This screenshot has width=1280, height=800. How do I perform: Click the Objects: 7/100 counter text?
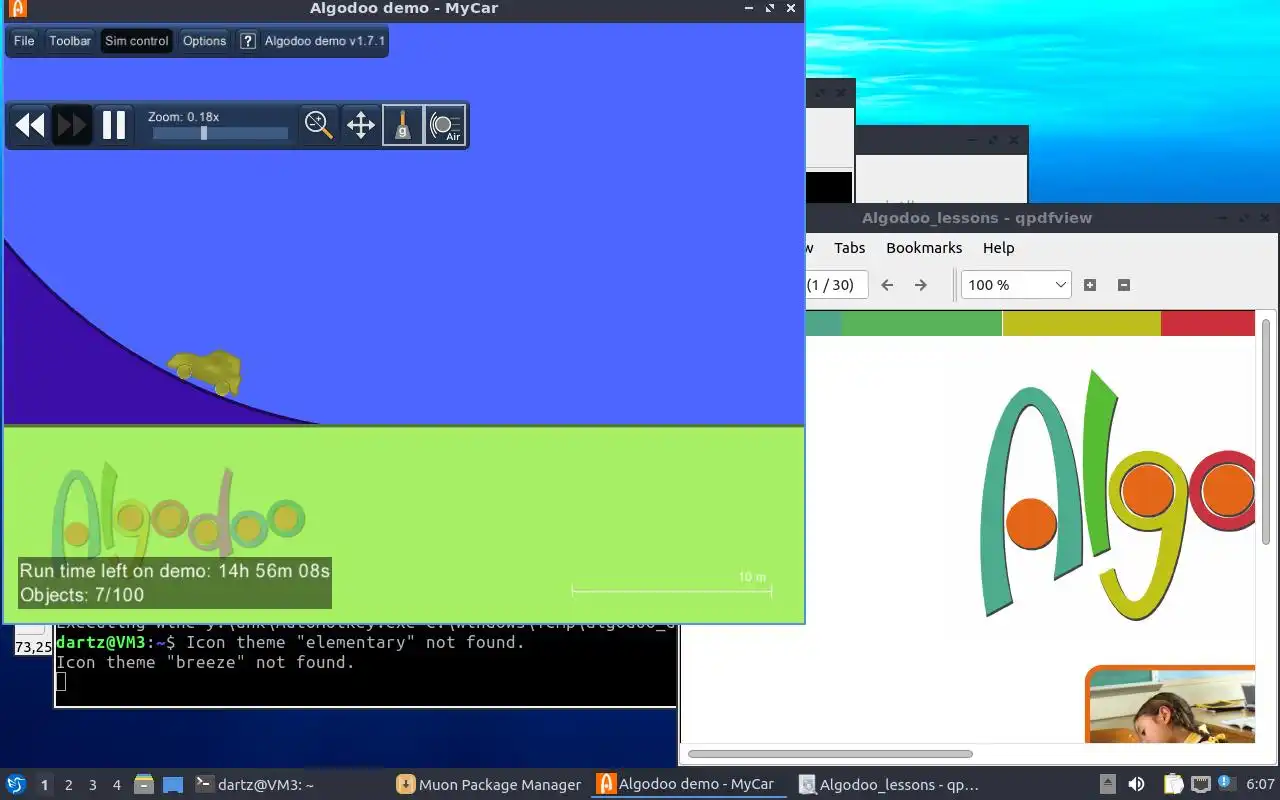pos(82,595)
